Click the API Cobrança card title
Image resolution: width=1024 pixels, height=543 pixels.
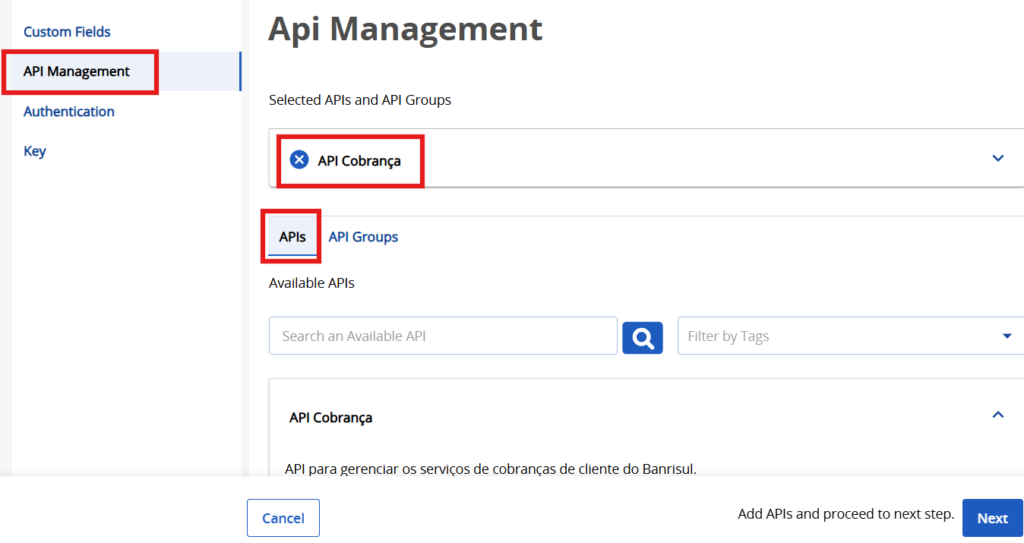point(331,417)
